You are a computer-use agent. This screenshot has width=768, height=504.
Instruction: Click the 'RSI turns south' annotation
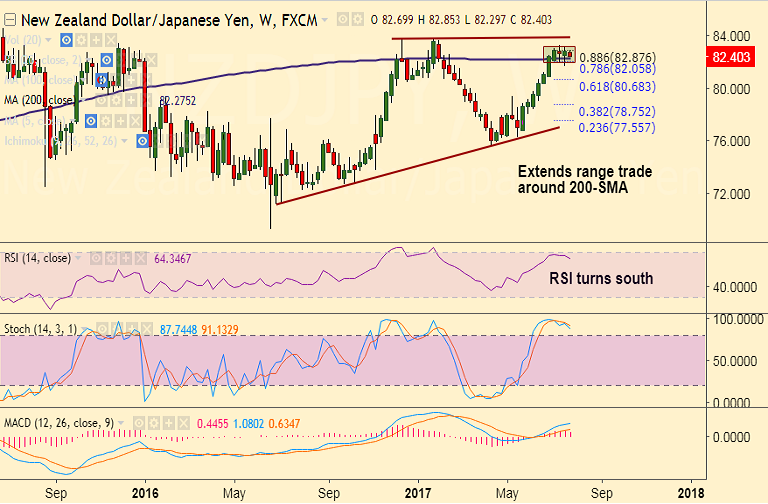coord(601,279)
